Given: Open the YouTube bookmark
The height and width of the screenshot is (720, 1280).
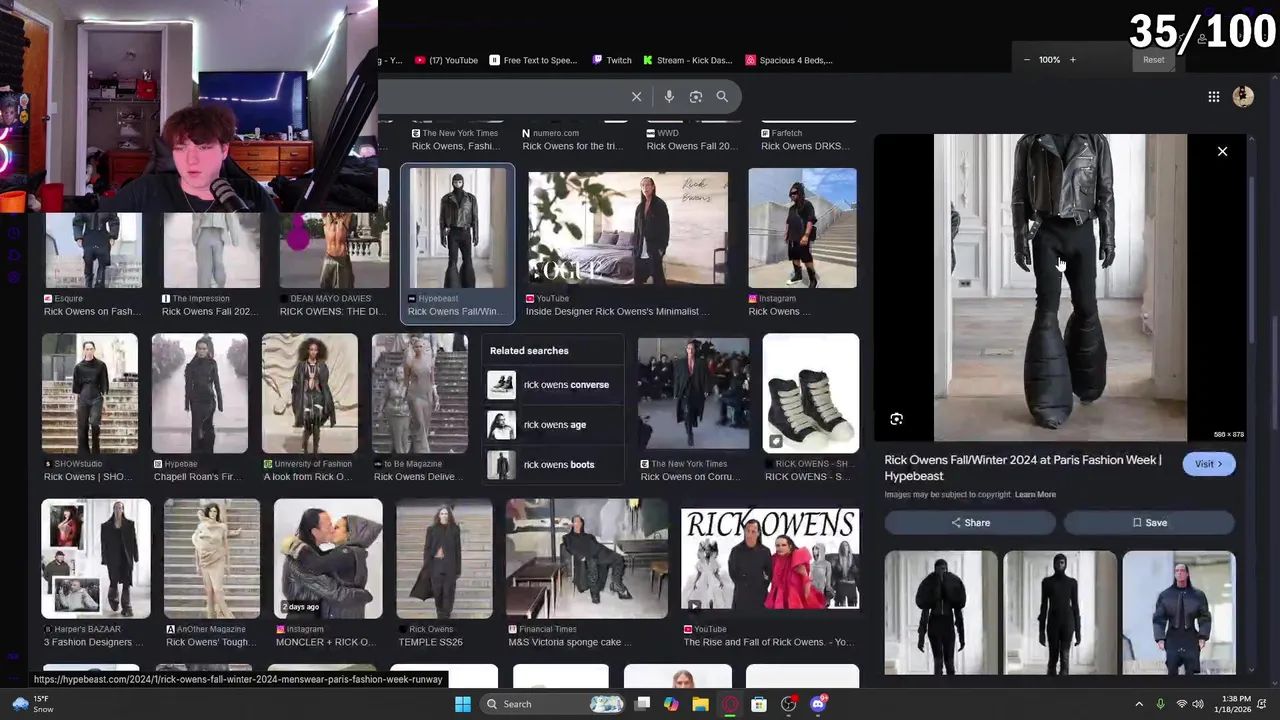Looking at the screenshot, I should click(446, 60).
